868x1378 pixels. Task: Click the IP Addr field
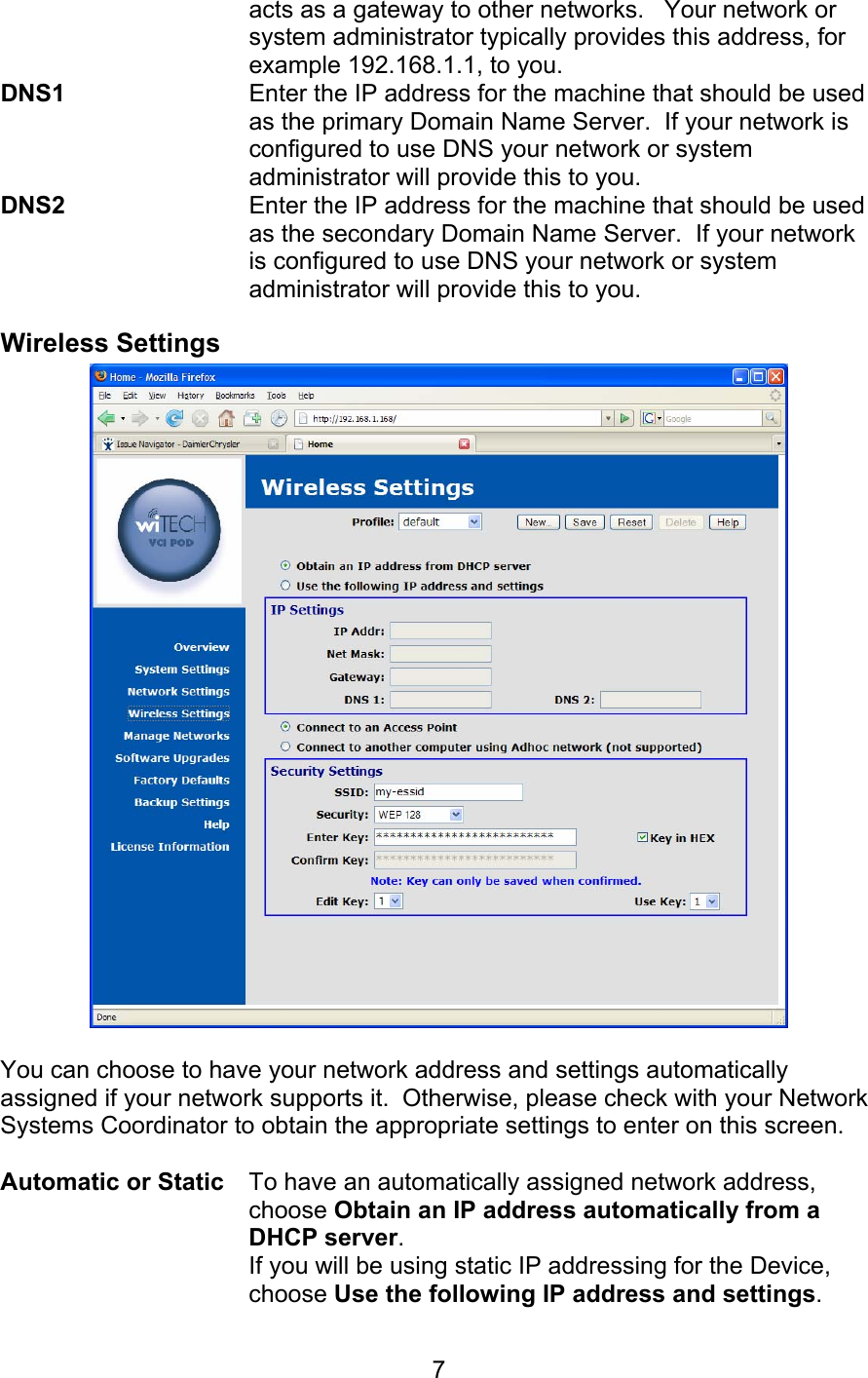pyautogui.click(x=440, y=631)
